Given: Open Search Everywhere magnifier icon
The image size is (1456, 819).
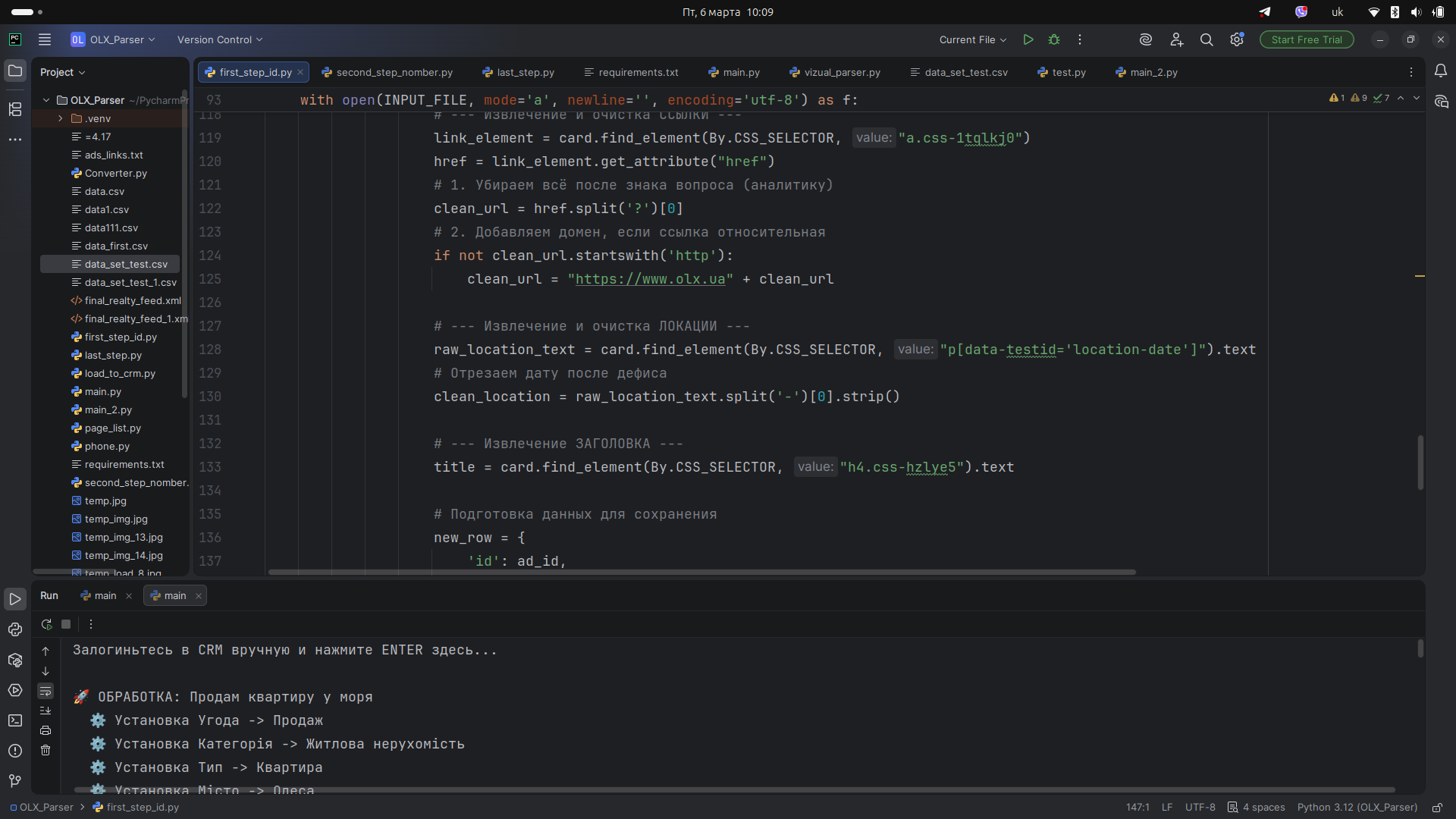Looking at the screenshot, I should (1207, 39).
